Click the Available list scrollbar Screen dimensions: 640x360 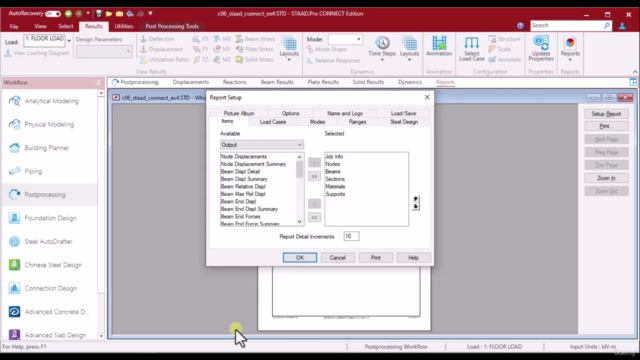point(300,189)
